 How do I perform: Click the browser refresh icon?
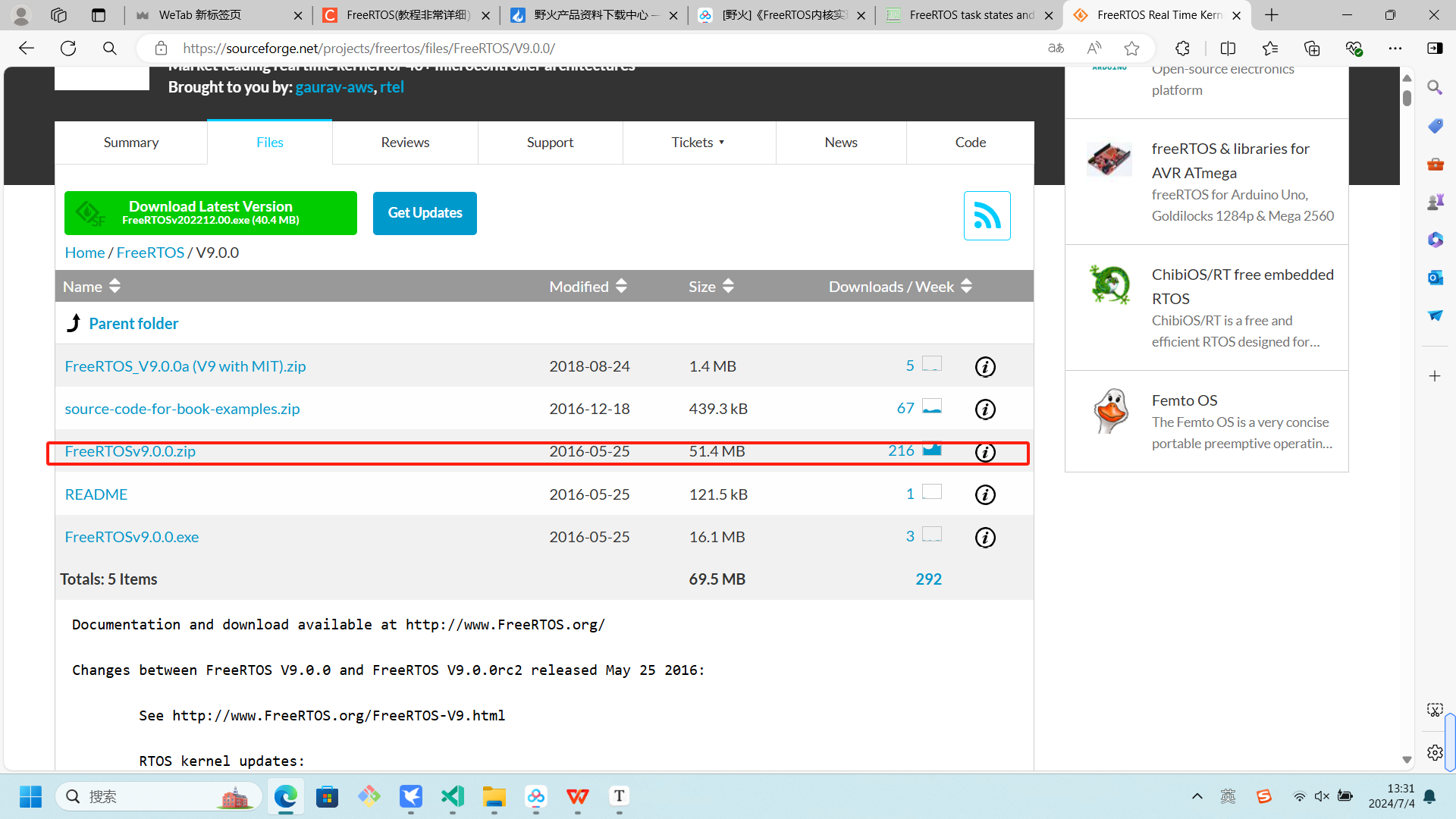68,49
